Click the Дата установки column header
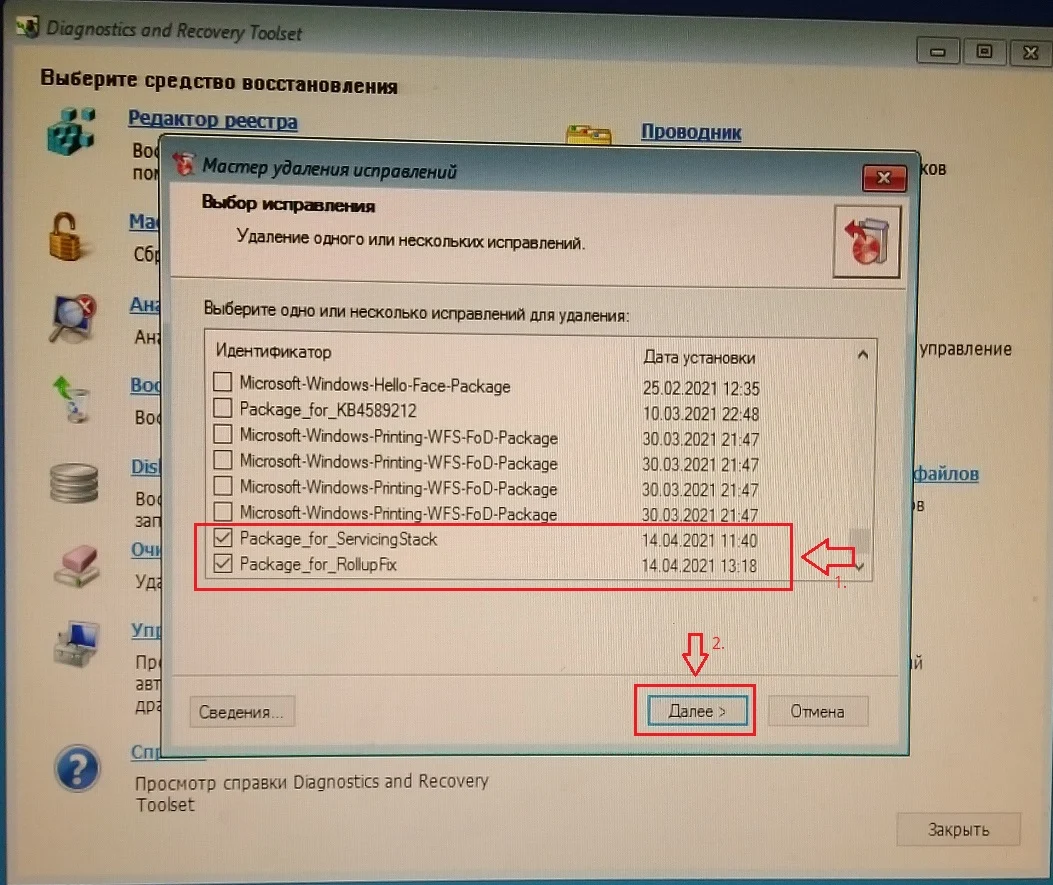Screen dimensions: 1053x885 point(699,357)
